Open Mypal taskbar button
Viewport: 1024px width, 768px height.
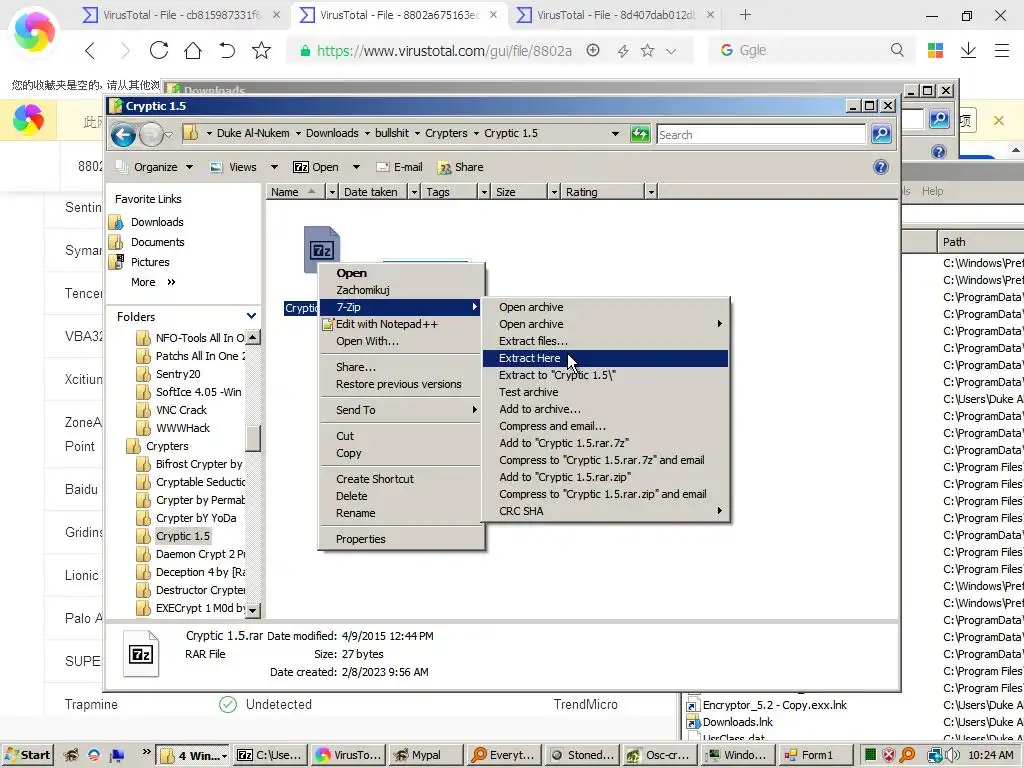point(425,755)
